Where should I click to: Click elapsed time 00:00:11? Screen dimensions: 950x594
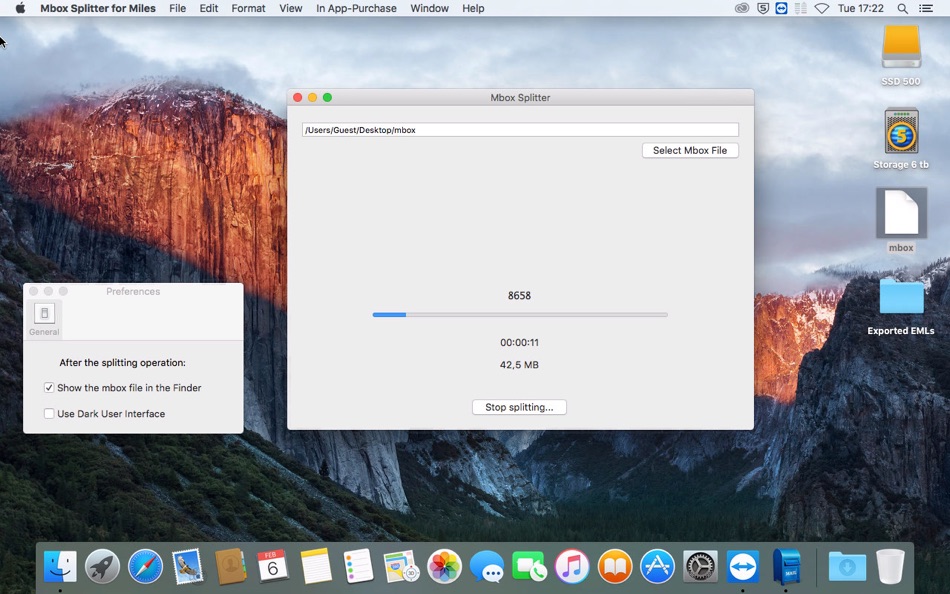pyautogui.click(x=519, y=342)
